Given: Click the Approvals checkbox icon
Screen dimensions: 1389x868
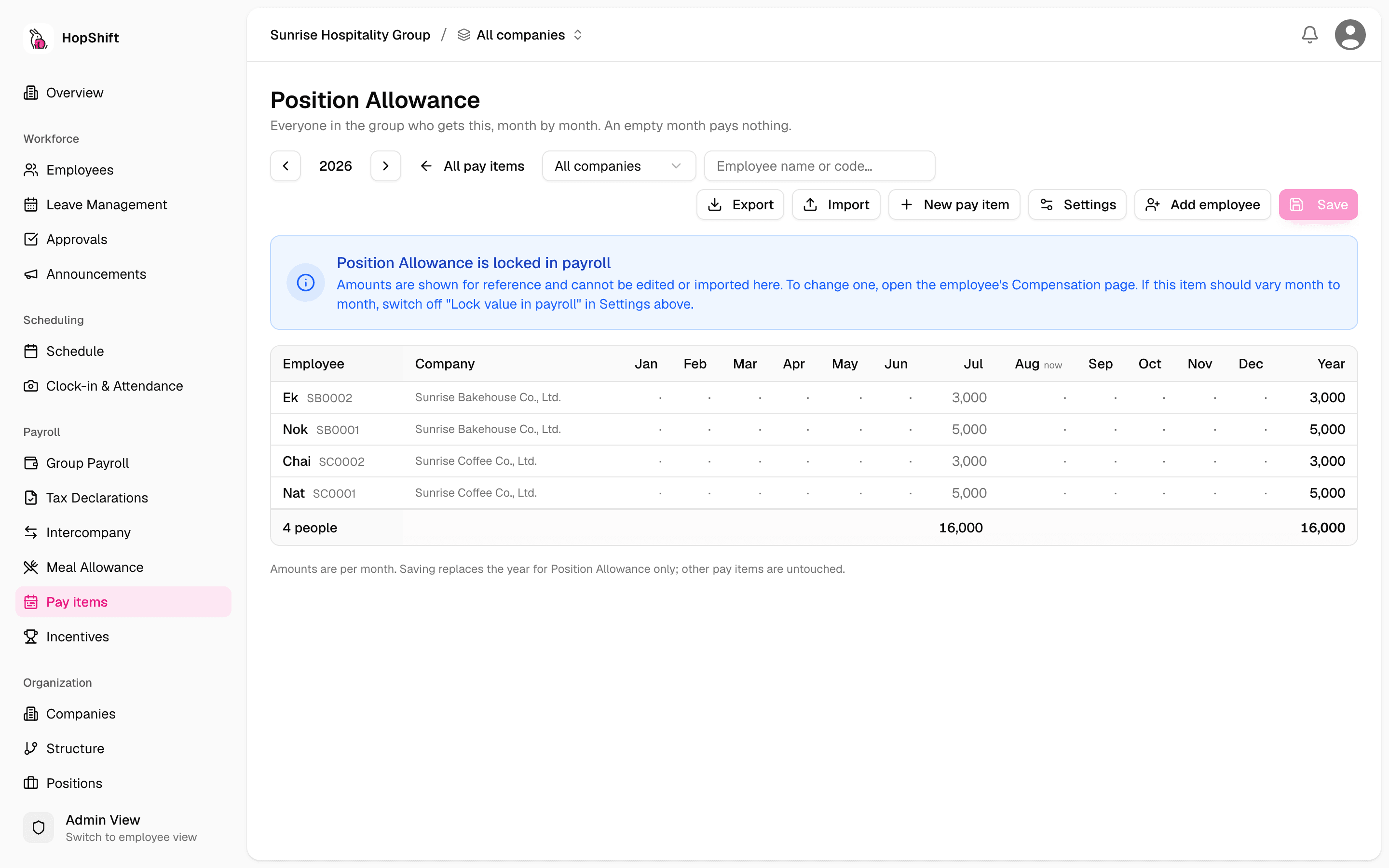Looking at the screenshot, I should pyautogui.click(x=31, y=239).
